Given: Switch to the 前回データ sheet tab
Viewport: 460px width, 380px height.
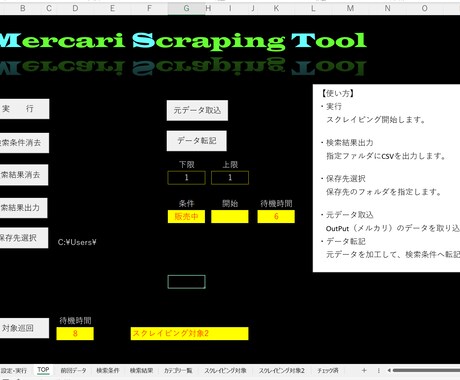Looking at the screenshot, I should click(x=73, y=370).
